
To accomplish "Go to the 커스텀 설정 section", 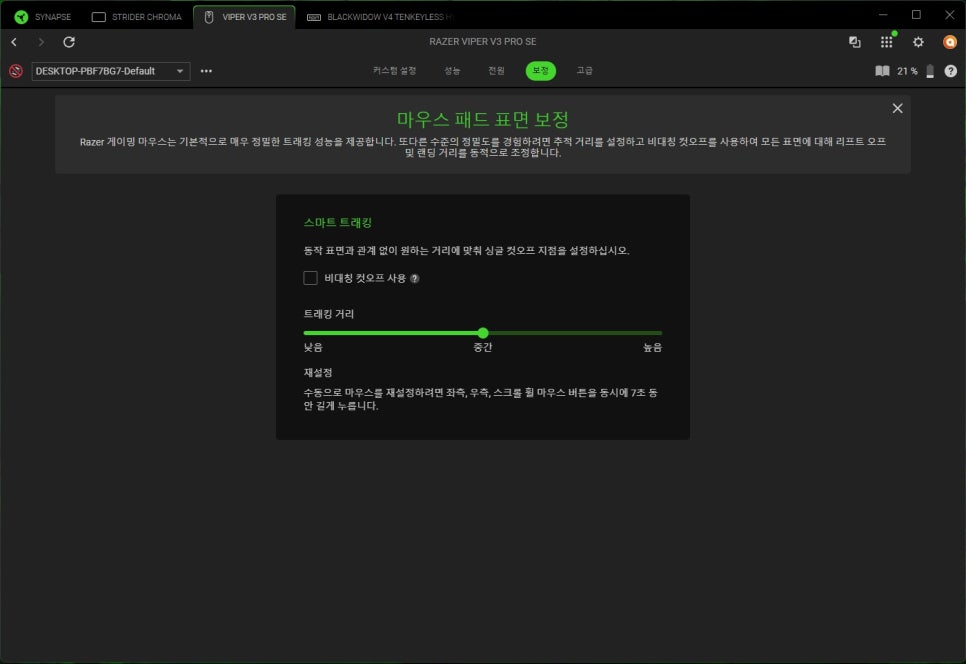I will point(394,71).
